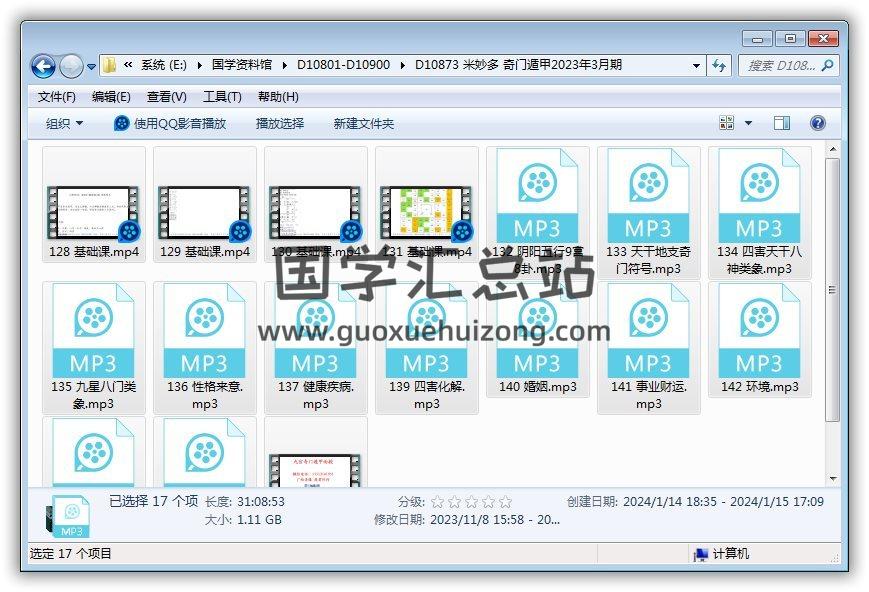Open the 组织 dropdown menu
Image resolution: width=869 pixels, height=592 pixels.
65,124
